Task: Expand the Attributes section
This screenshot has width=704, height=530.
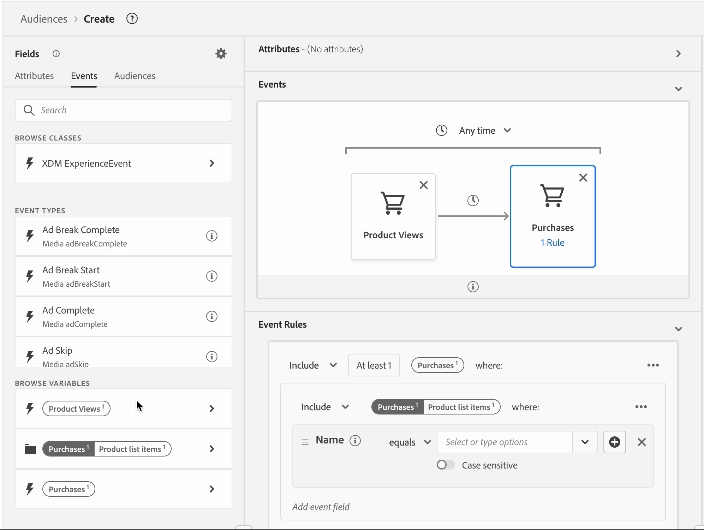Action: [678, 54]
